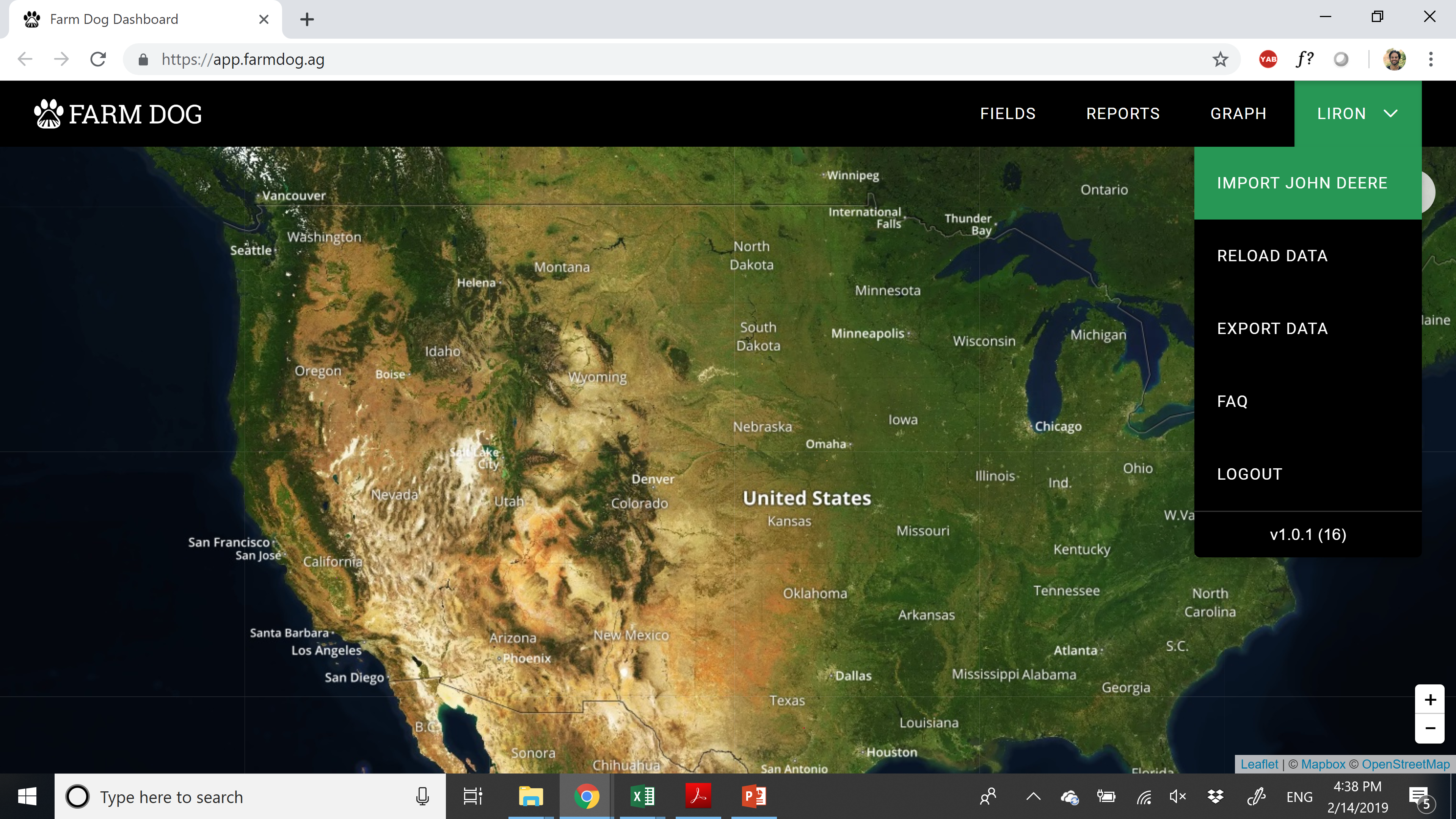
Task: Go forward in browser history
Action: tap(61, 59)
